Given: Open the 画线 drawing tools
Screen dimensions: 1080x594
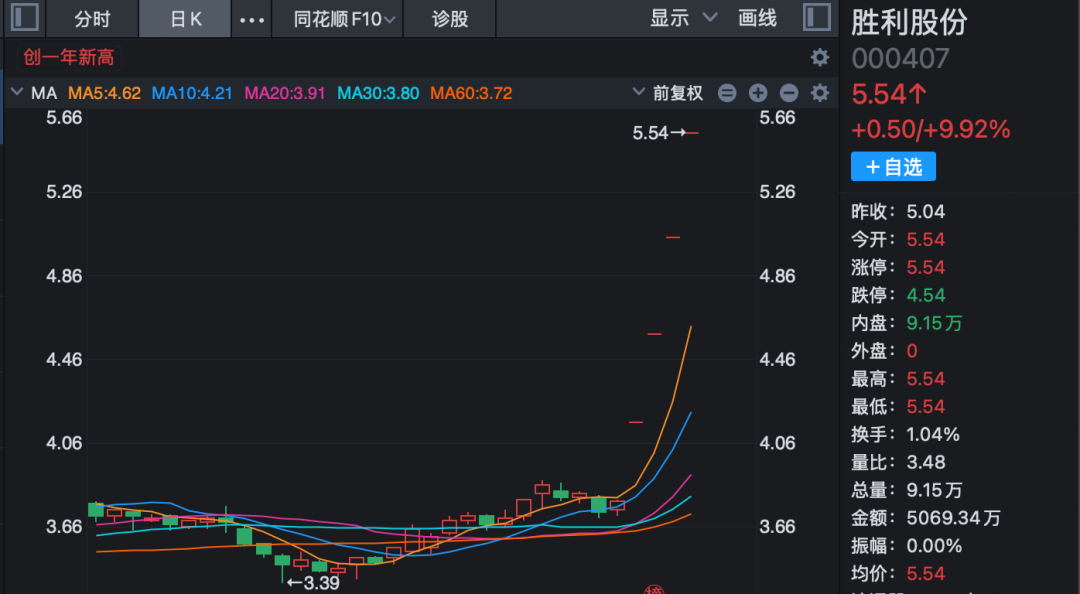Looking at the screenshot, I should (757, 18).
